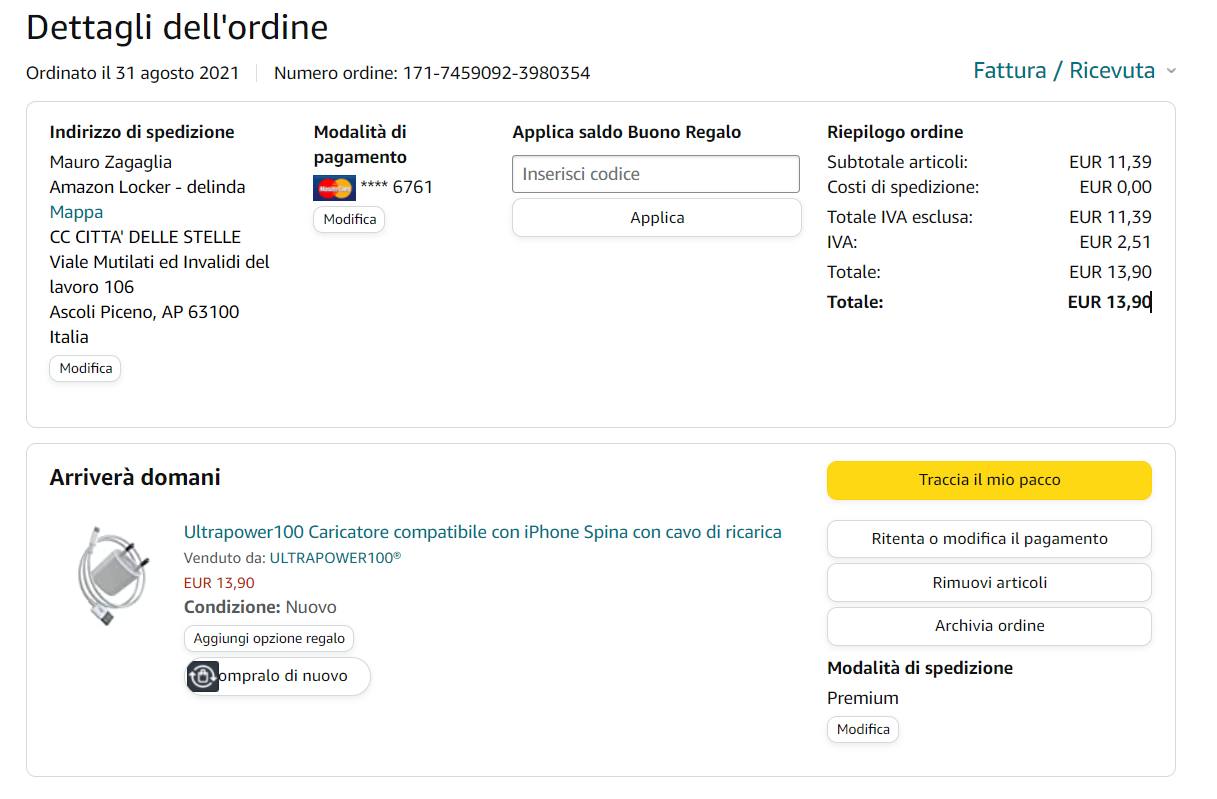Viewport: 1217px width, 799px height.
Task: Click the yellow Traccia il mio pacco button
Action: [989, 480]
